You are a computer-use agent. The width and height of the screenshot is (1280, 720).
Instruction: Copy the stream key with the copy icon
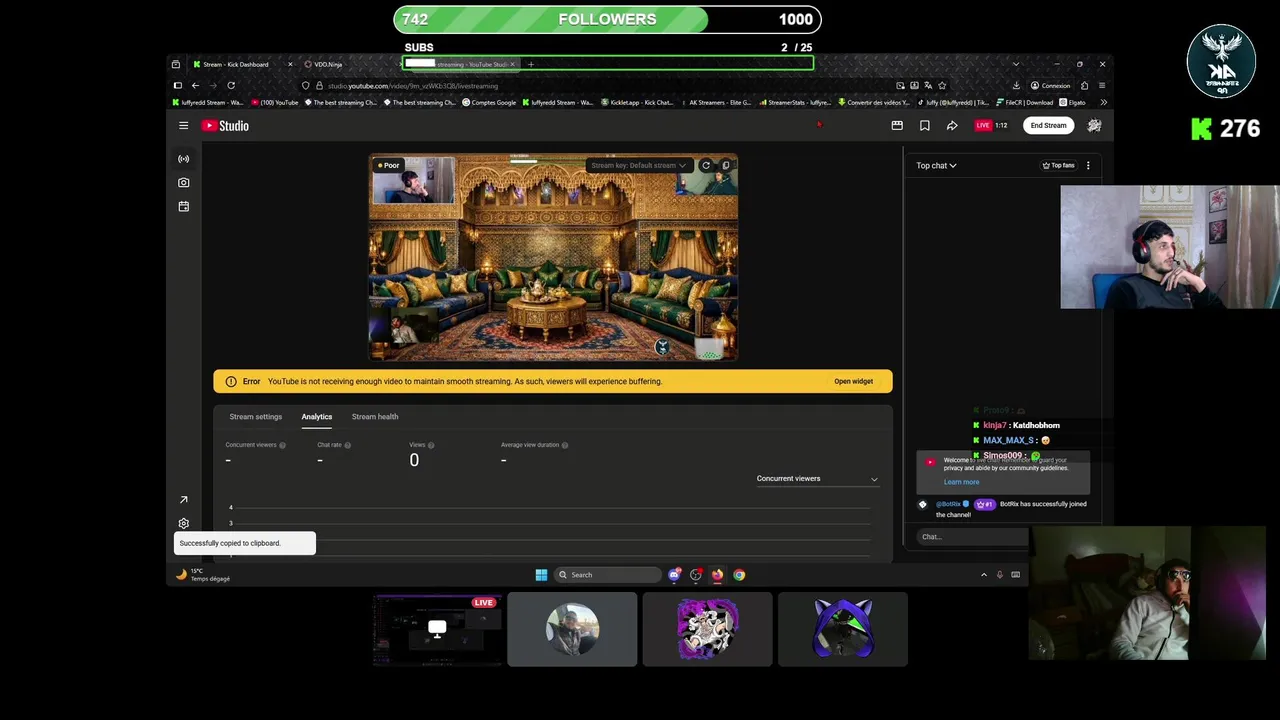pos(726,165)
